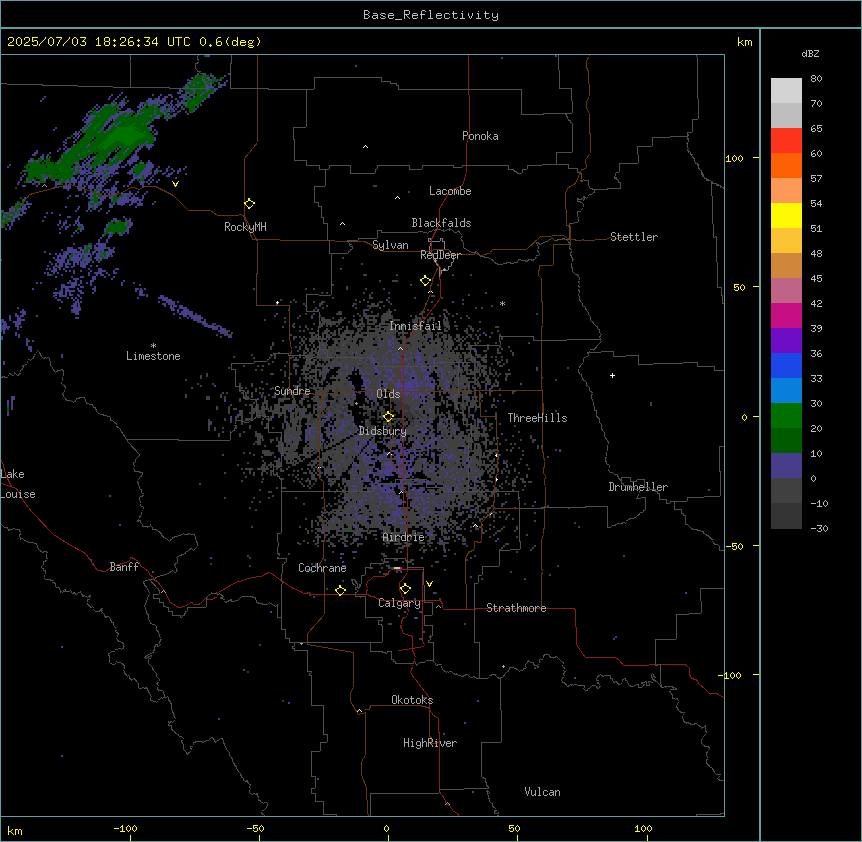This screenshot has height=842, width=862.
Task: Click the yellow diamond marker near RockyMH
Action: 249,204
